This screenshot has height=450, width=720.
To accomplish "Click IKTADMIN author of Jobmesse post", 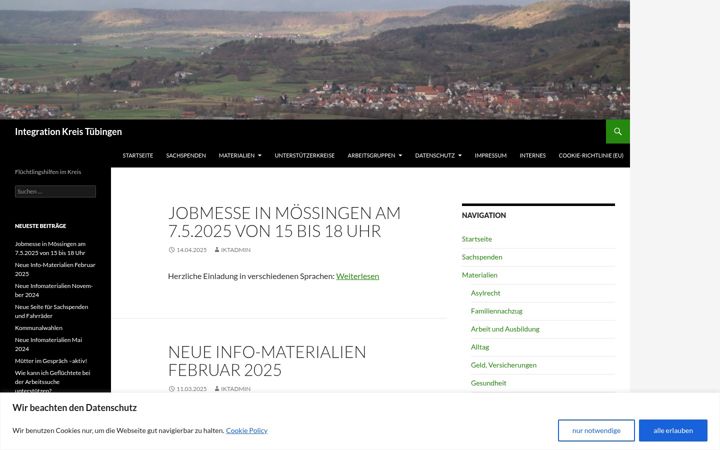I will click(x=236, y=250).
